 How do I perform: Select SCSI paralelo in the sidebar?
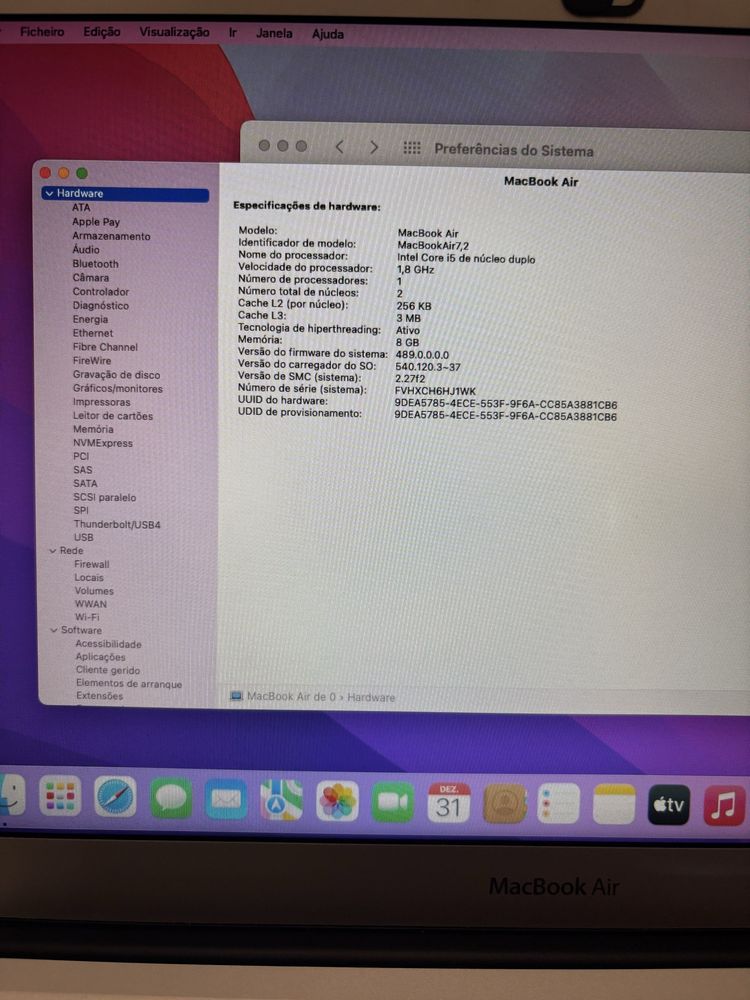pyautogui.click(x=105, y=497)
